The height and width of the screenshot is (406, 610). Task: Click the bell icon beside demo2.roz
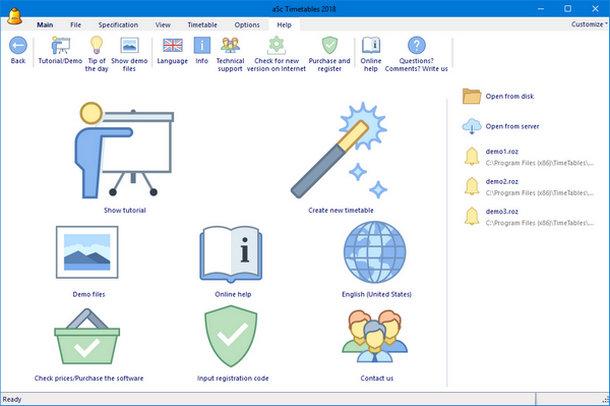click(x=472, y=186)
